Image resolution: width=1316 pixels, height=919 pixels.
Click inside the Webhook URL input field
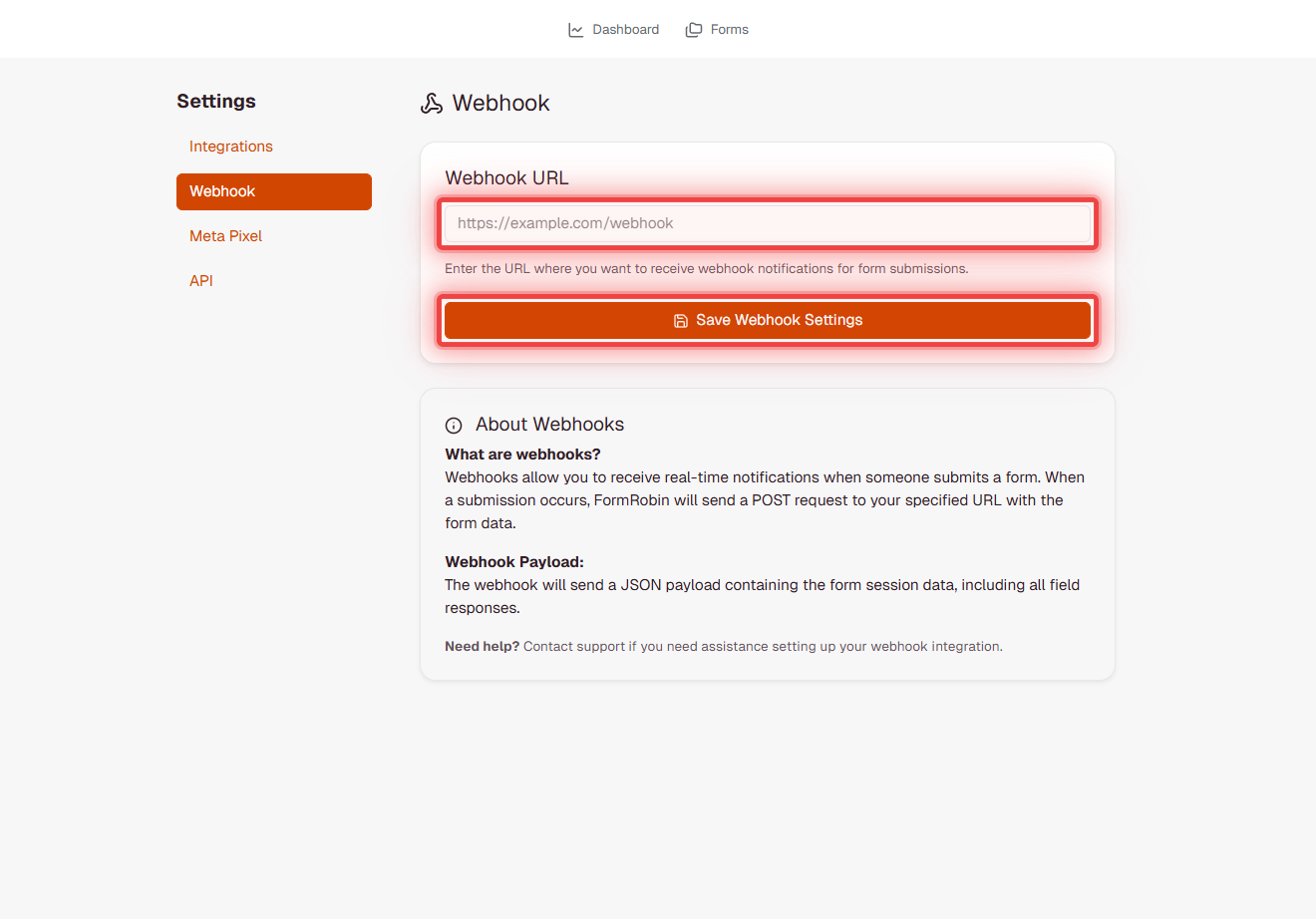(x=768, y=222)
